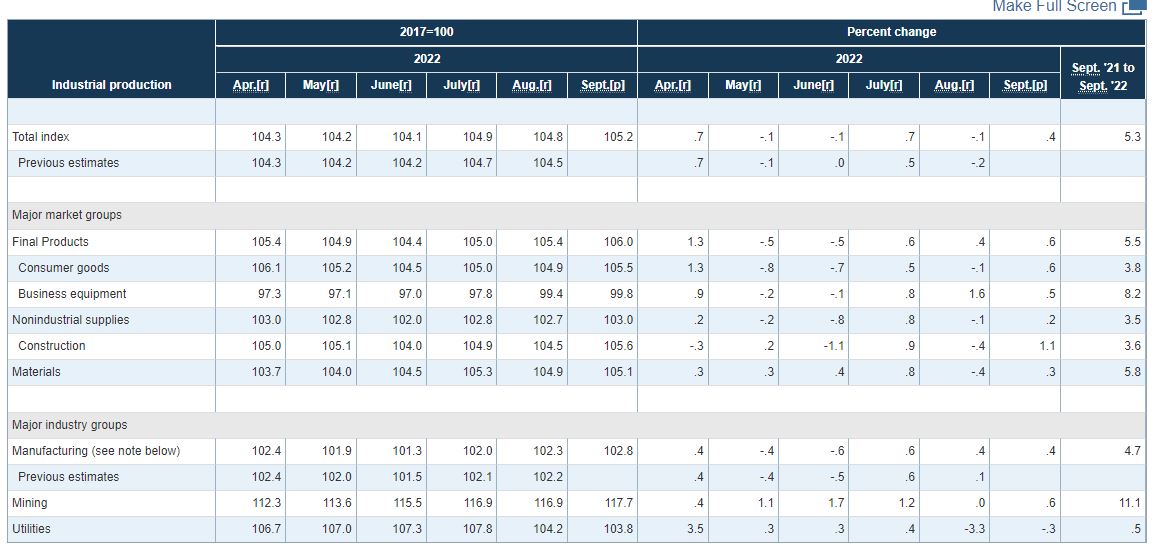This screenshot has width=1161, height=556.
Task: Click the Industrial production header cell
Action: point(112,85)
